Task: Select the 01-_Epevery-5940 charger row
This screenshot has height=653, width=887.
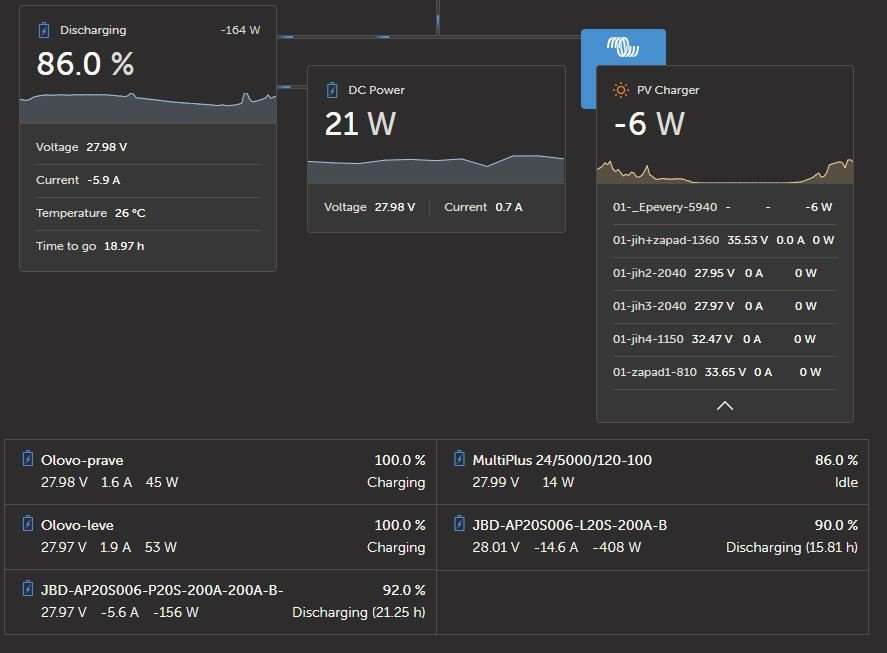Action: coord(725,207)
